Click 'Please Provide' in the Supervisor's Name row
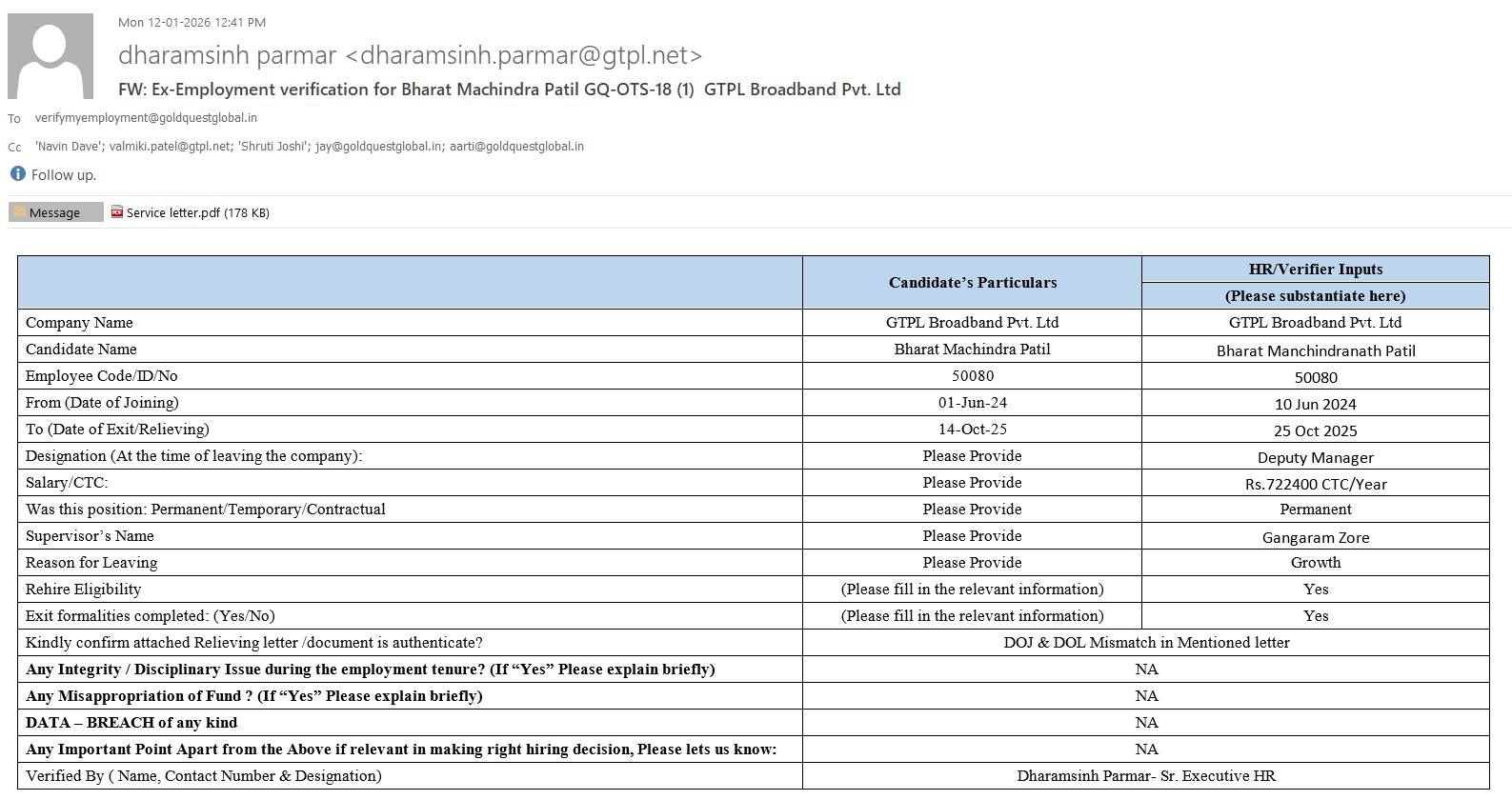This screenshot has height=800, width=1512. click(x=973, y=536)
